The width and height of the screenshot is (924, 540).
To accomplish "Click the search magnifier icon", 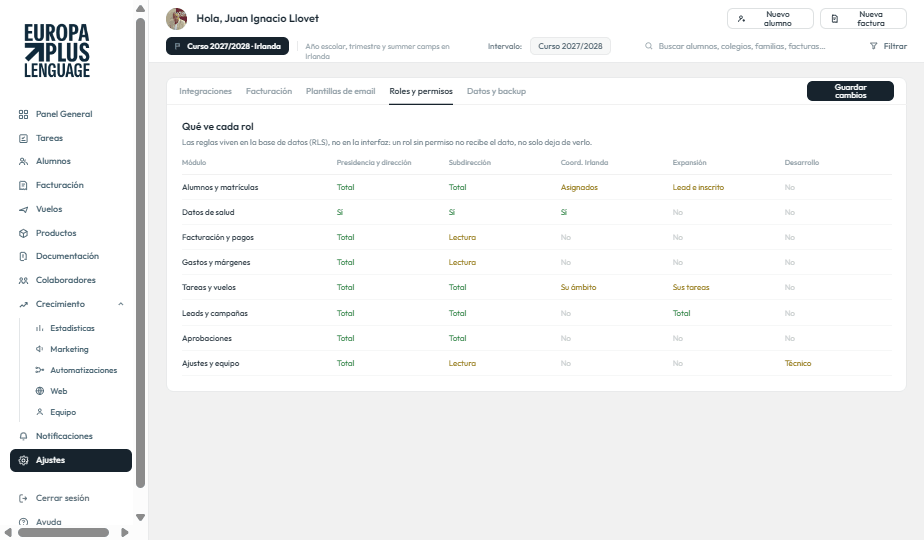I will tap(648, 46).
